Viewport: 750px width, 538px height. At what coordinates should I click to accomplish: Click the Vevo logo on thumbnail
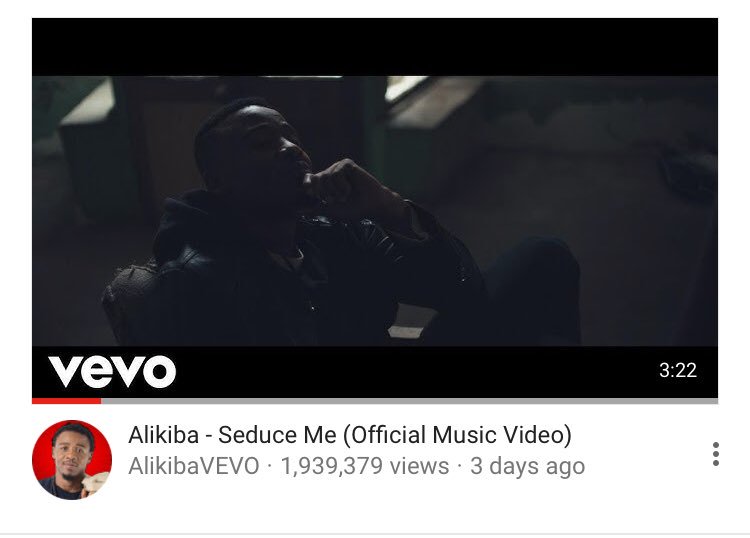tap(112, 371)
